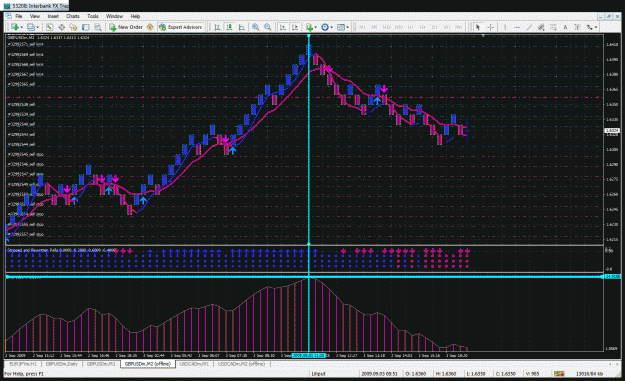Open the File menu
Image resolution: width=625 pixels, height=381 pixels.
tap(19, 16)
